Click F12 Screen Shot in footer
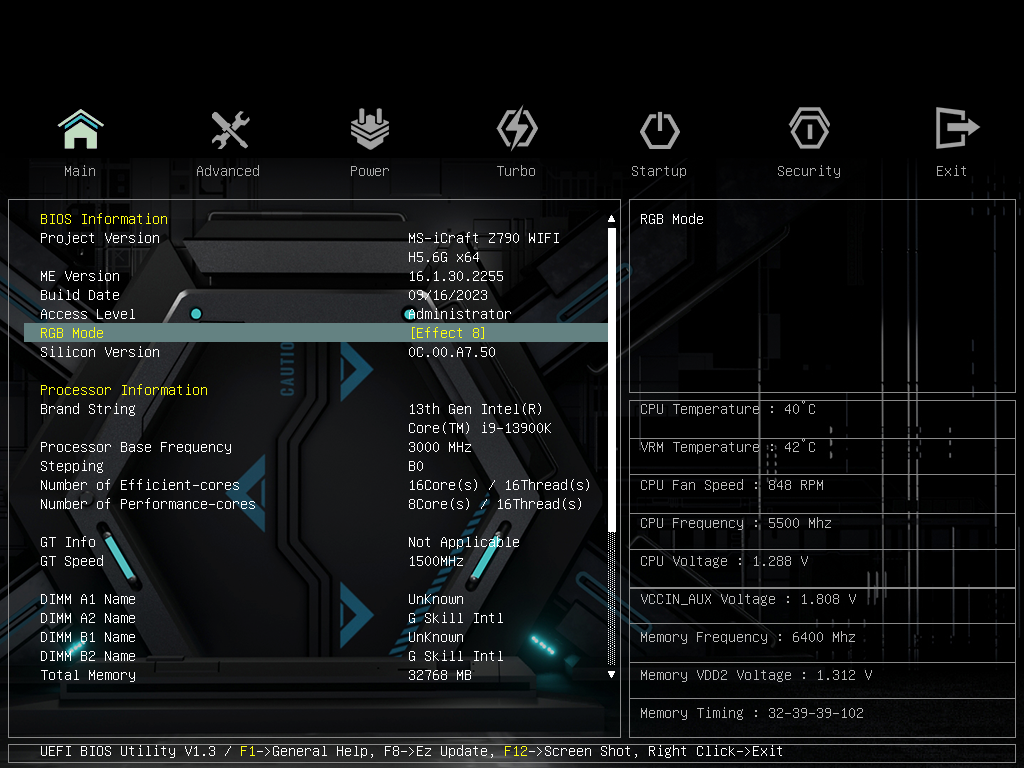This screenshot has height=768, width=1024. click(x=568, y=751)
